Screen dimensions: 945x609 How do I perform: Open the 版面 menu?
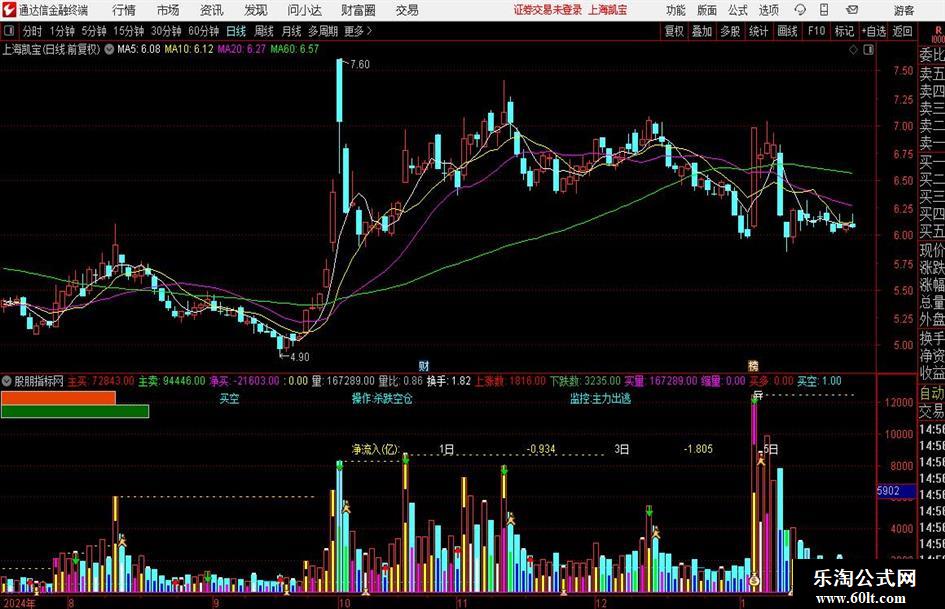click(707, 10)
